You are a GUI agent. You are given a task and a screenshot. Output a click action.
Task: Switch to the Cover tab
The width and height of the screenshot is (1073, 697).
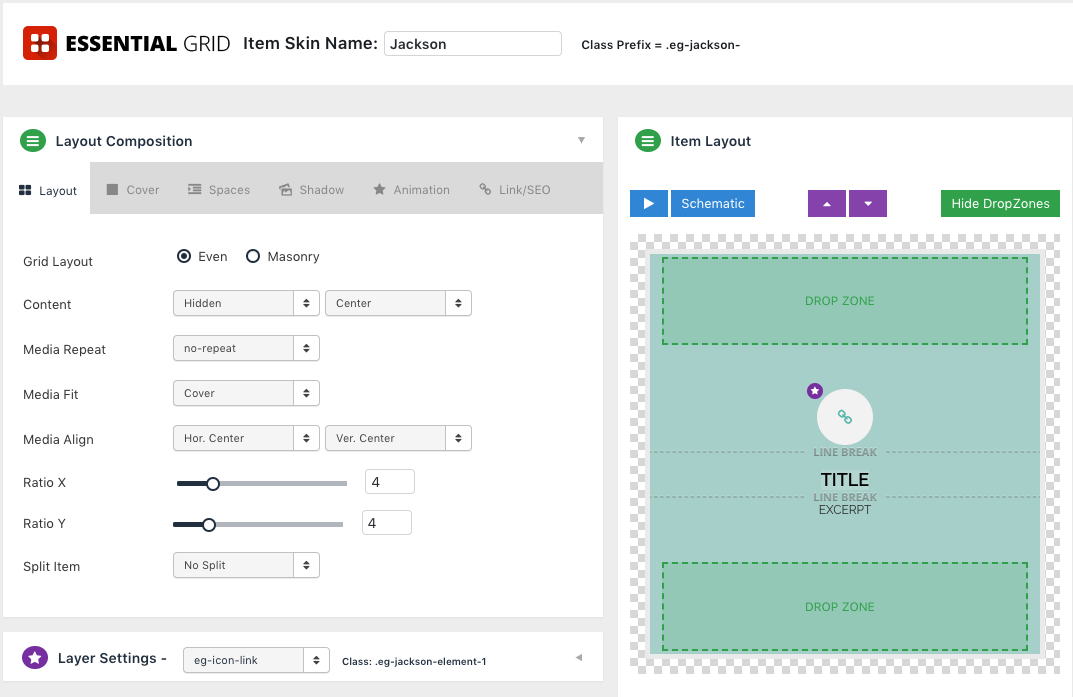133,189
